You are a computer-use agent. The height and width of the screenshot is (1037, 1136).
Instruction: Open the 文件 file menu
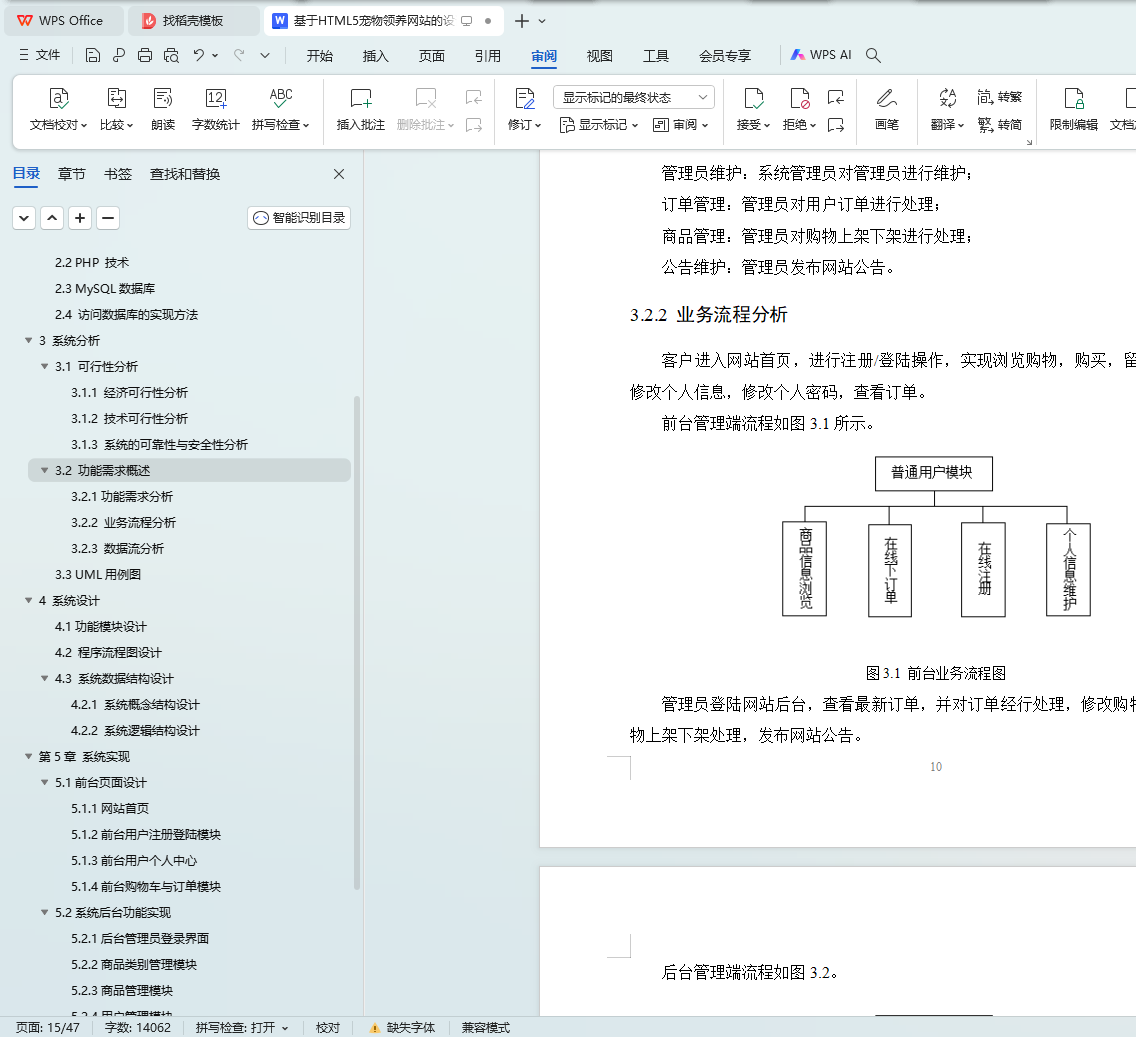point(40,55)
